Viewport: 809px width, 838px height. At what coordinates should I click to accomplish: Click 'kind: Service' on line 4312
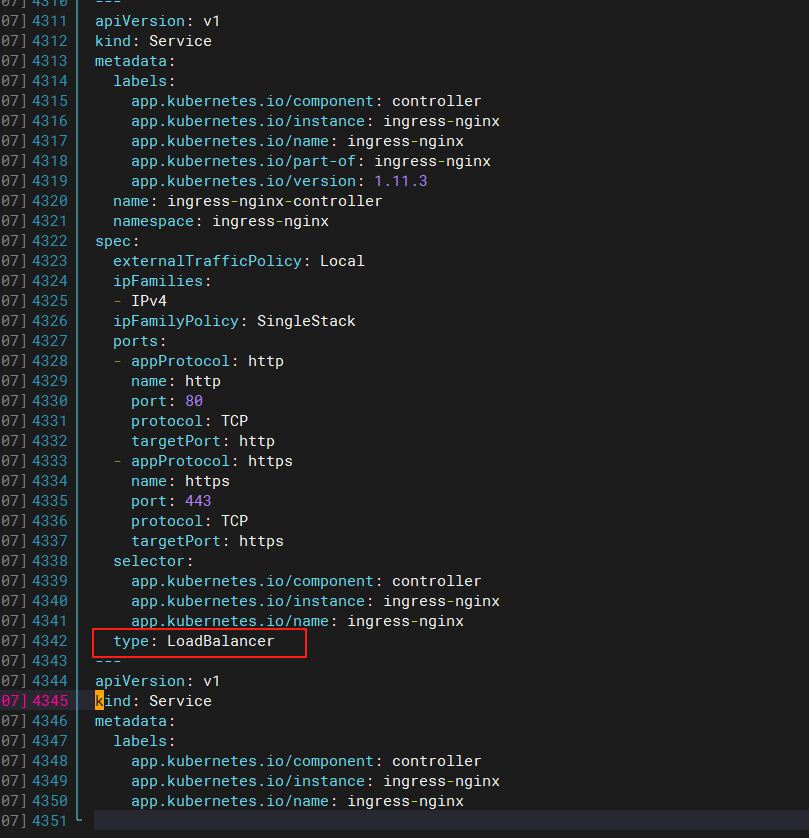click(x=153, y=41)
